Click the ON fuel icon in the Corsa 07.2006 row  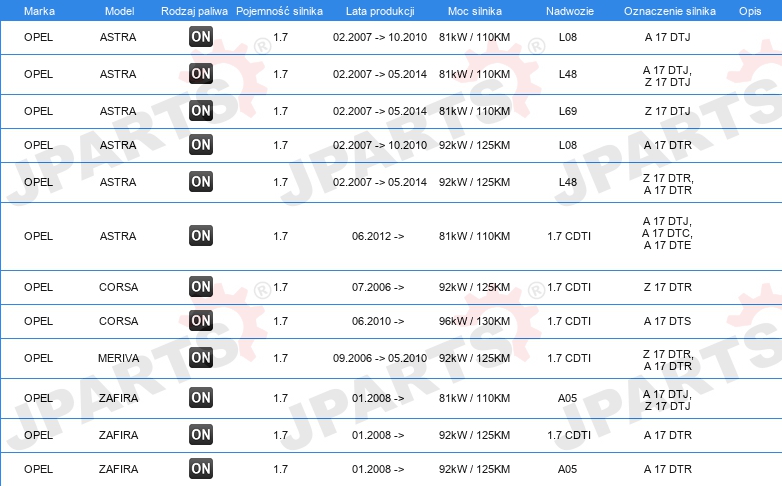201,286
